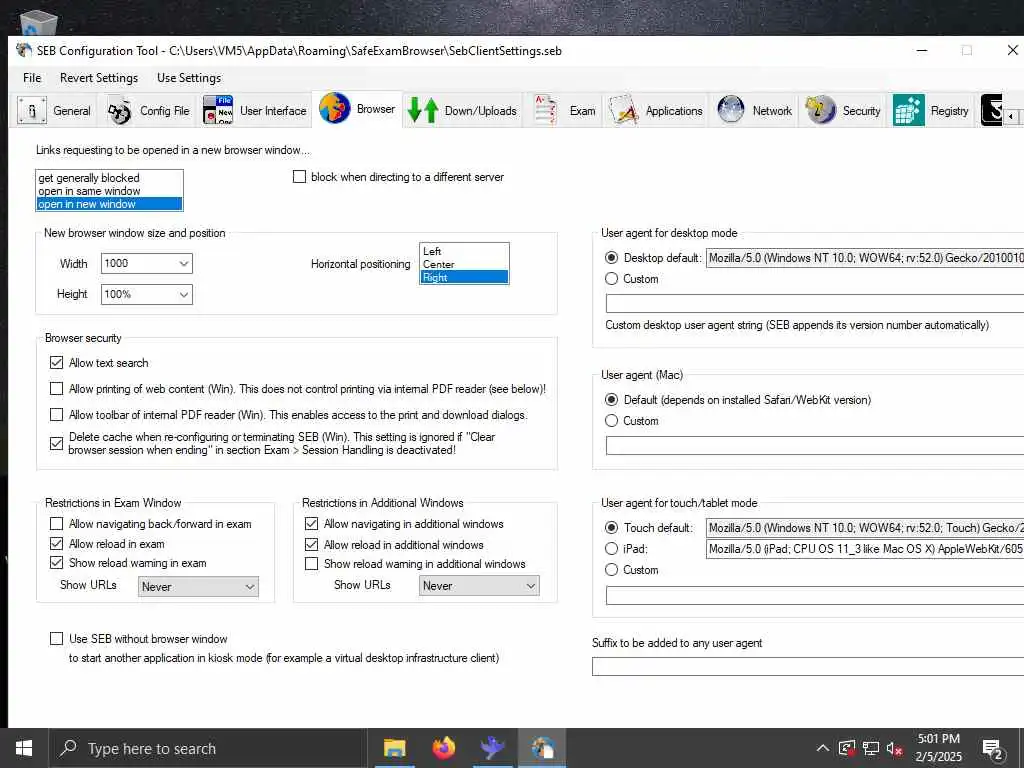Screen dimensions: 1024x768
Task: Toggle Allow navigating in additional windows
Action: click(x=312, y=524)
